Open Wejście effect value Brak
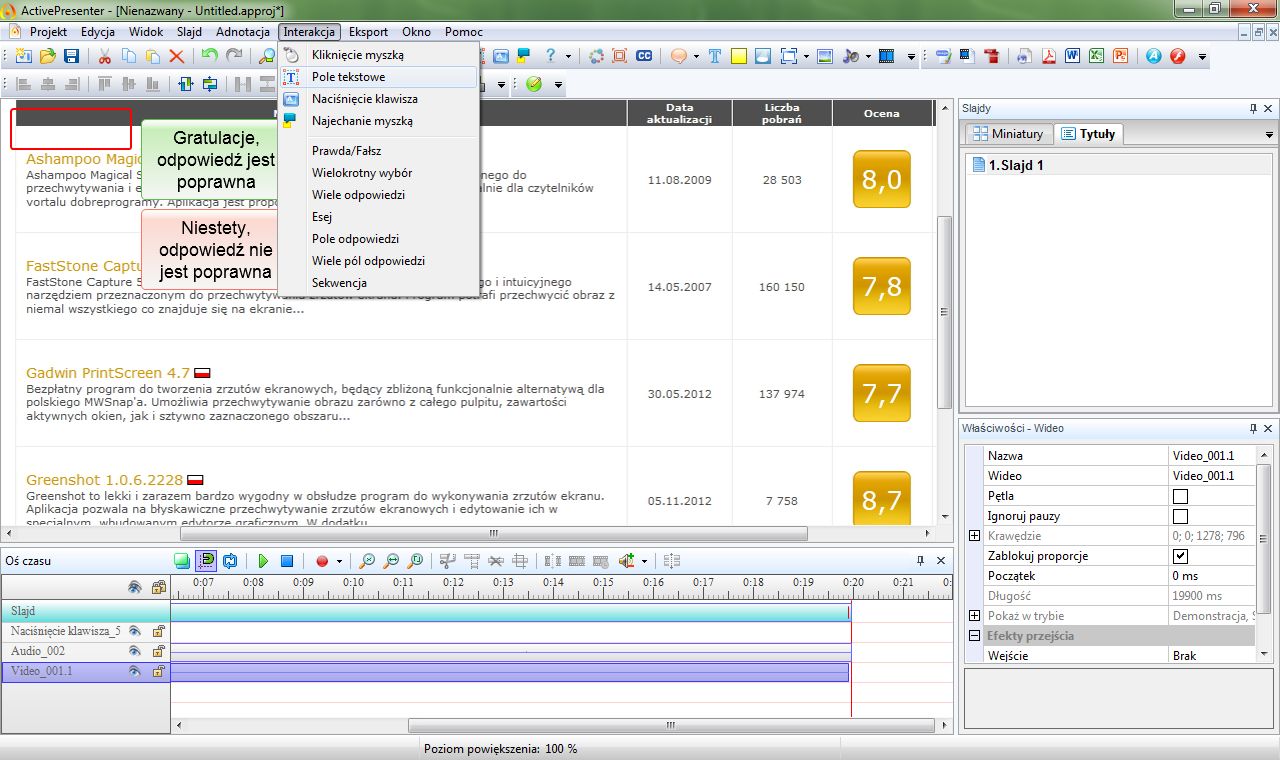Image resolution: width=1280 pixels, height=760 pixels. tap(1212, 656)
